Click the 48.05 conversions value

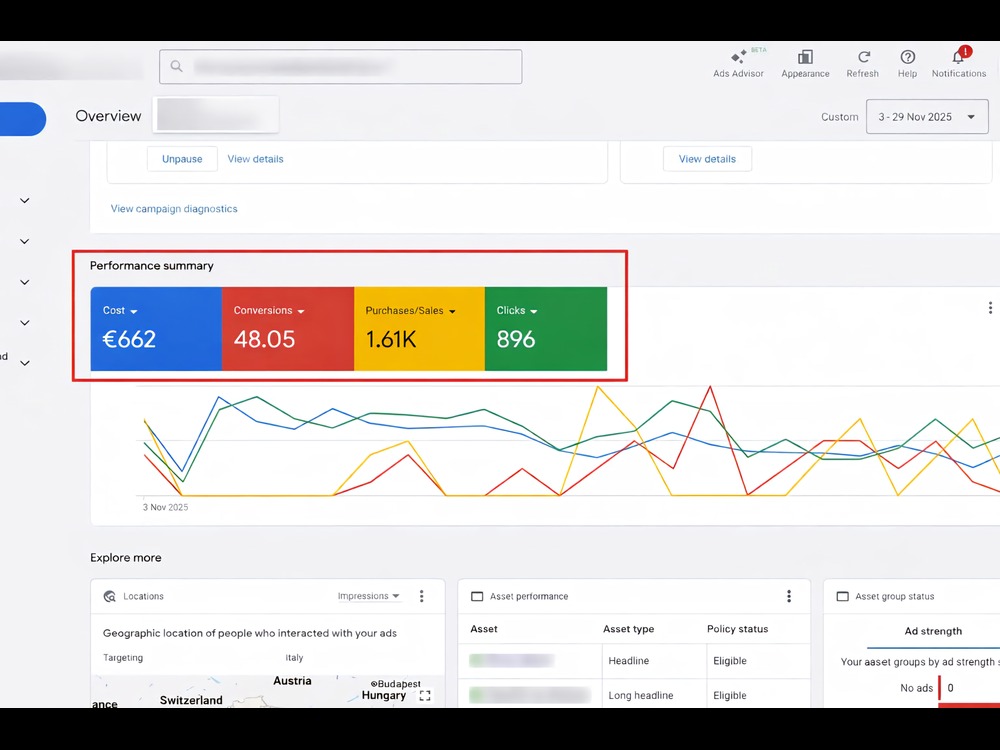[265, 339]
